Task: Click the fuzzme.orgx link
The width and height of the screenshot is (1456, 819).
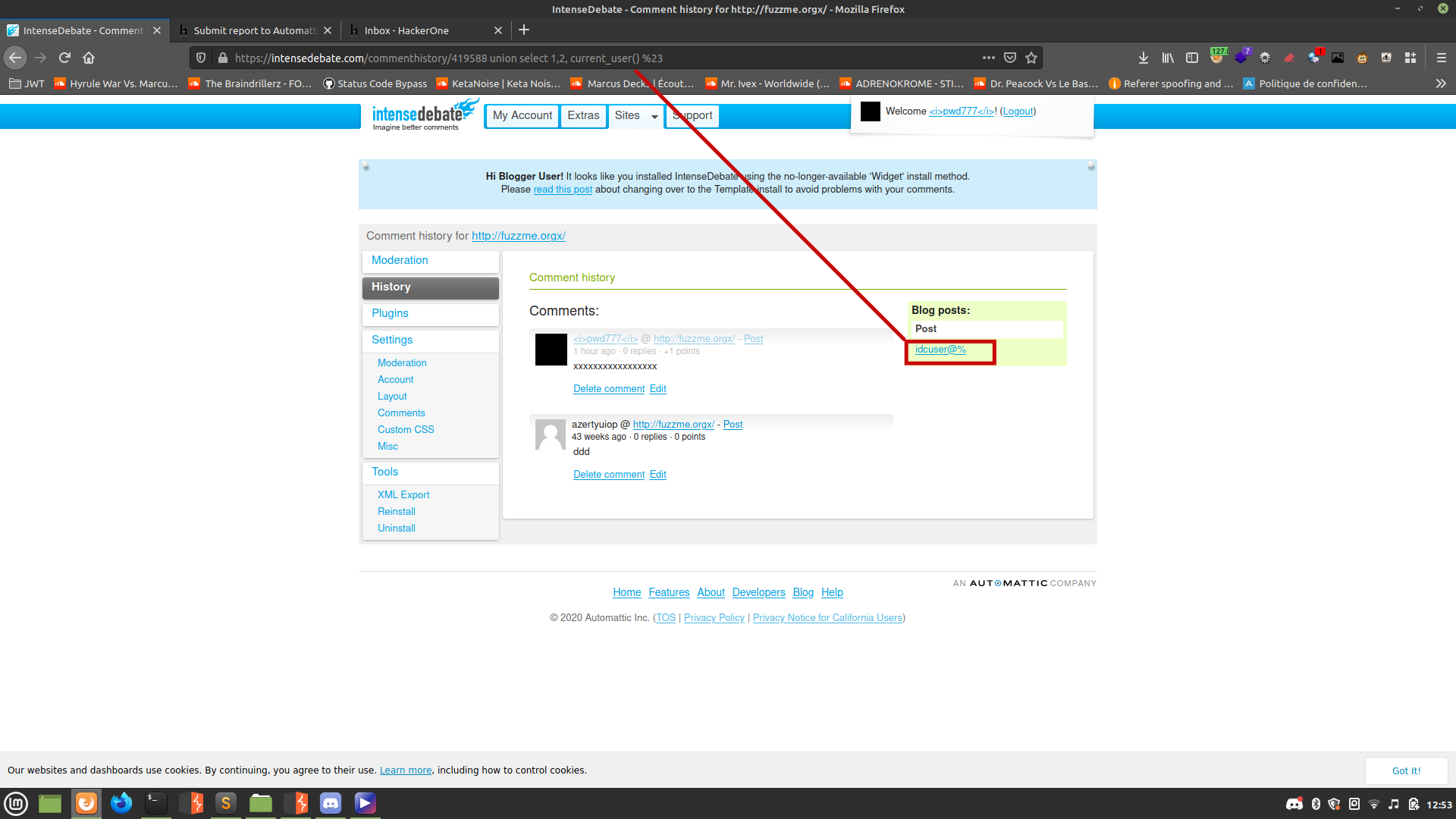Action: point(517,236)
